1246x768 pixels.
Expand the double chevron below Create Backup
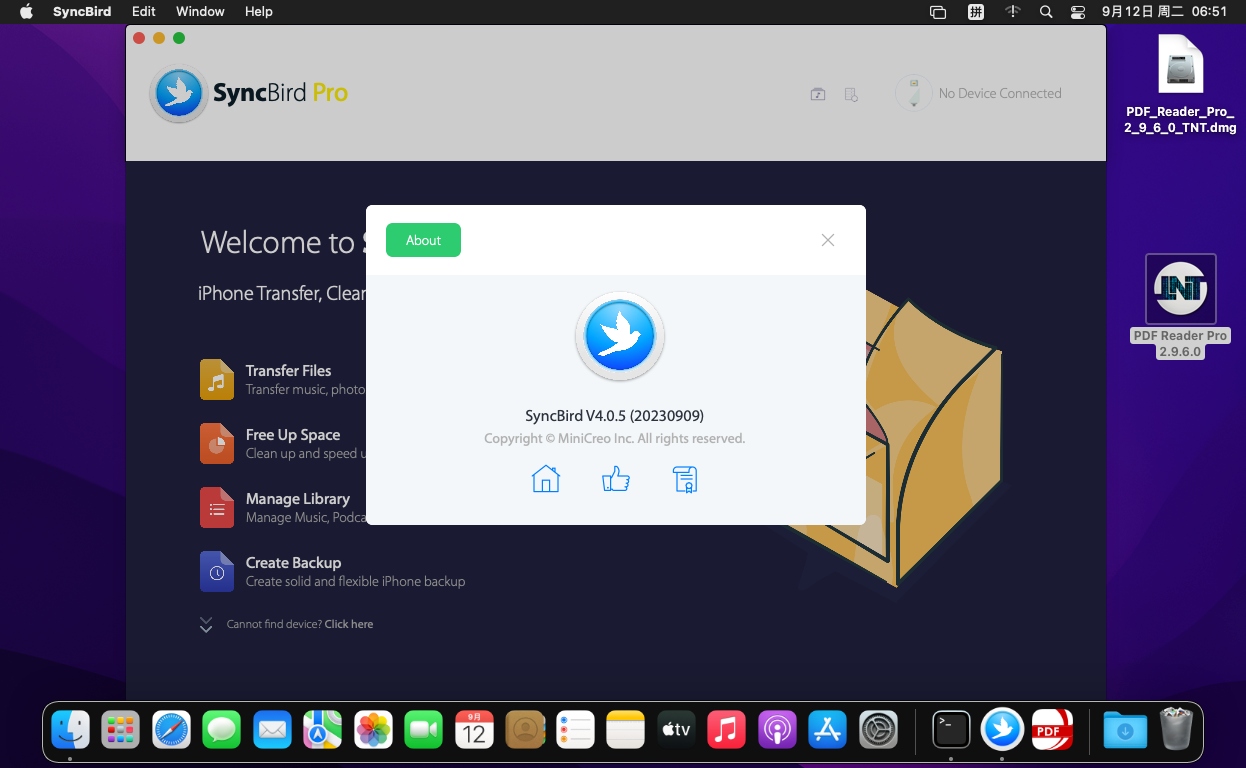click(x=206, y=625)
